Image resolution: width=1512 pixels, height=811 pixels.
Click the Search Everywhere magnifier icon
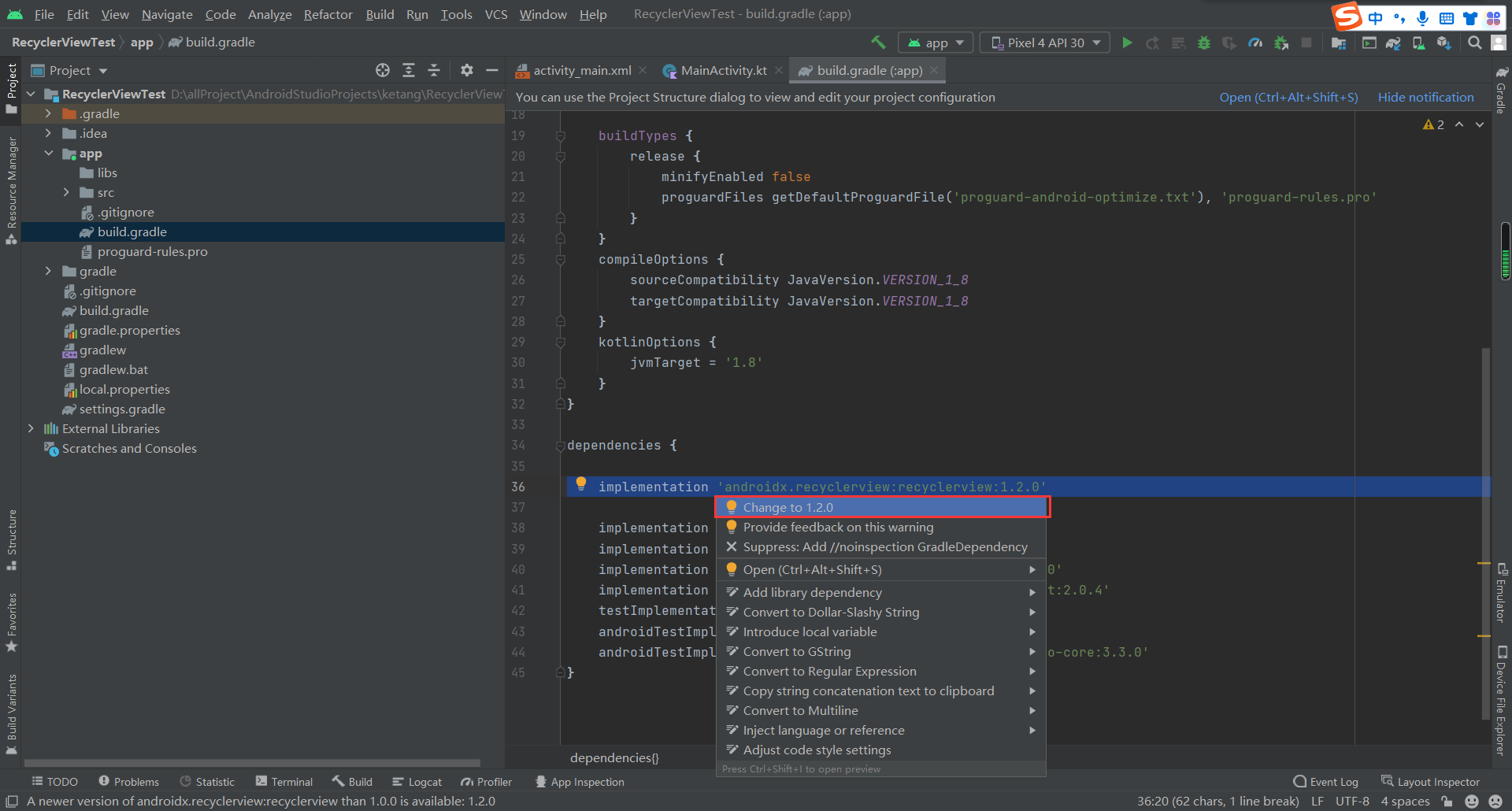coord(1474,43)
